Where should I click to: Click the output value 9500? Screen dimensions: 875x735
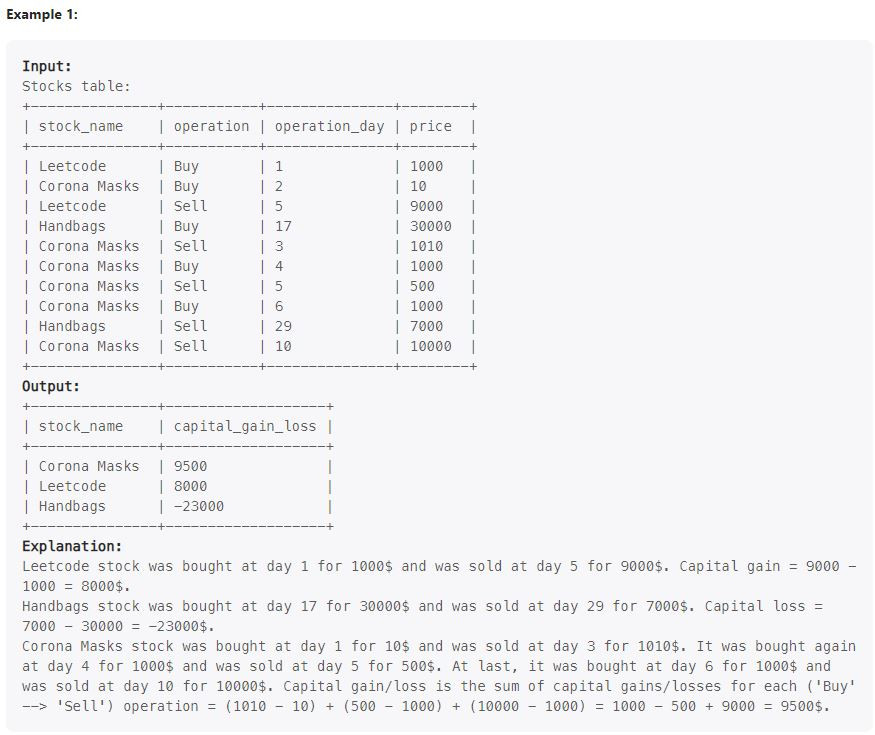point(190,467)
